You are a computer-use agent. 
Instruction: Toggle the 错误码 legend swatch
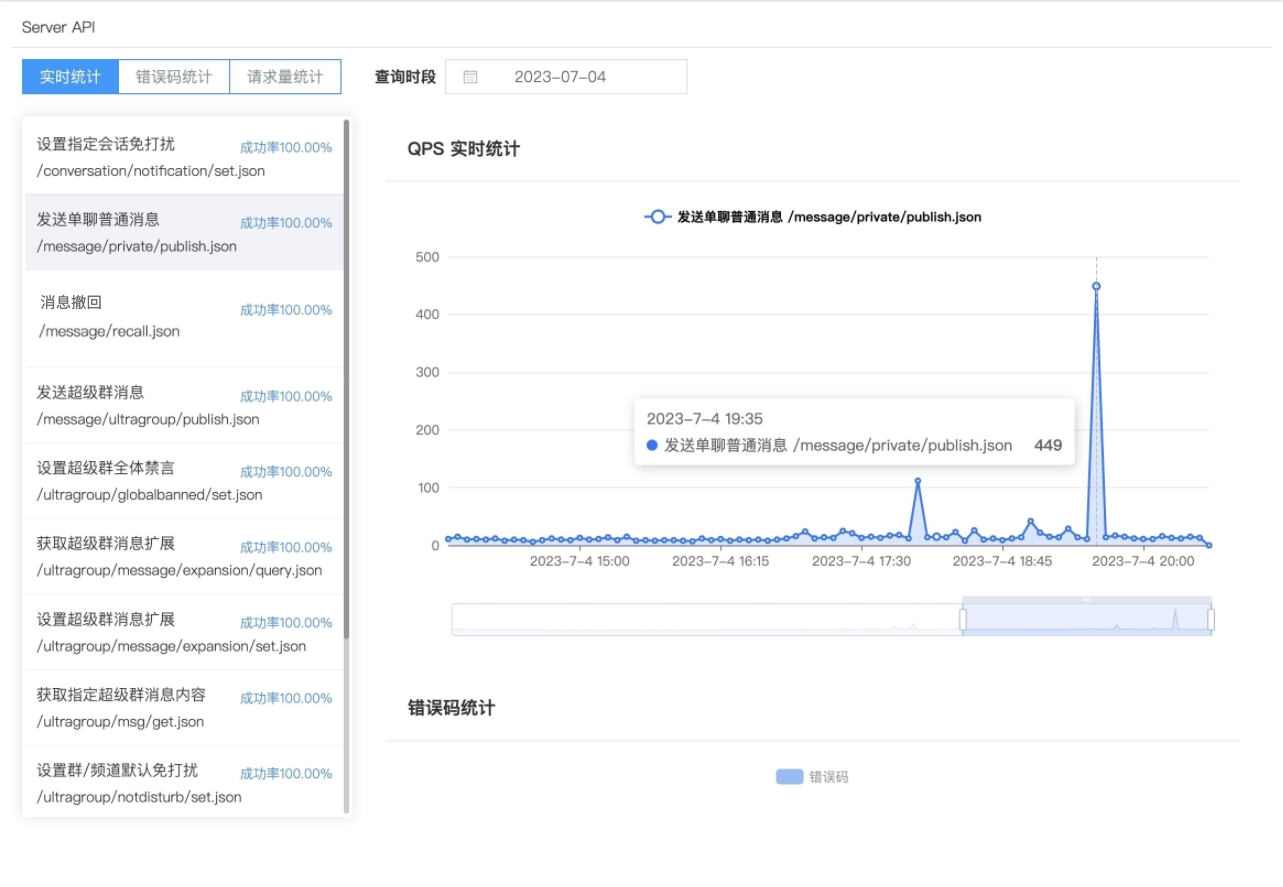click(789, 777)
